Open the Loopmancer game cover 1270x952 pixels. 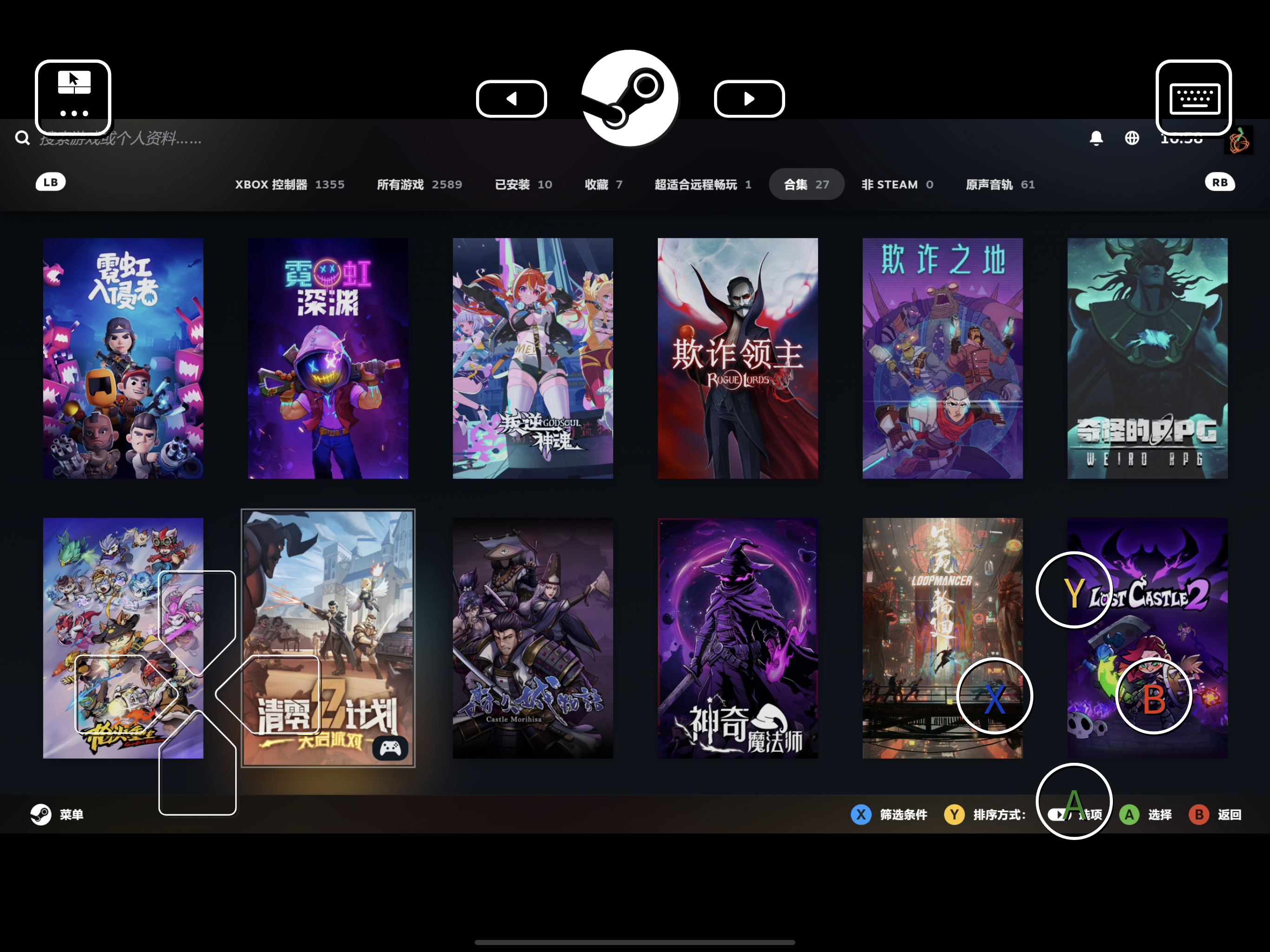(x=942, y=638)
